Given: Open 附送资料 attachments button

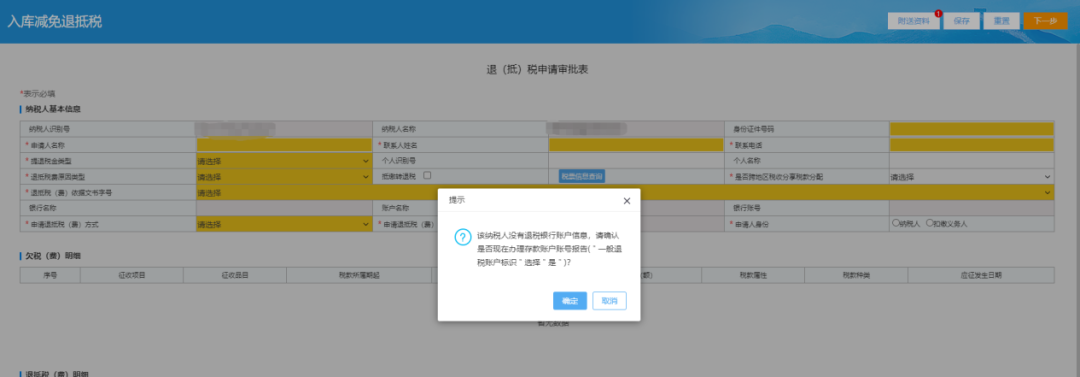Looking at the screenshot, I should [913, 21].
